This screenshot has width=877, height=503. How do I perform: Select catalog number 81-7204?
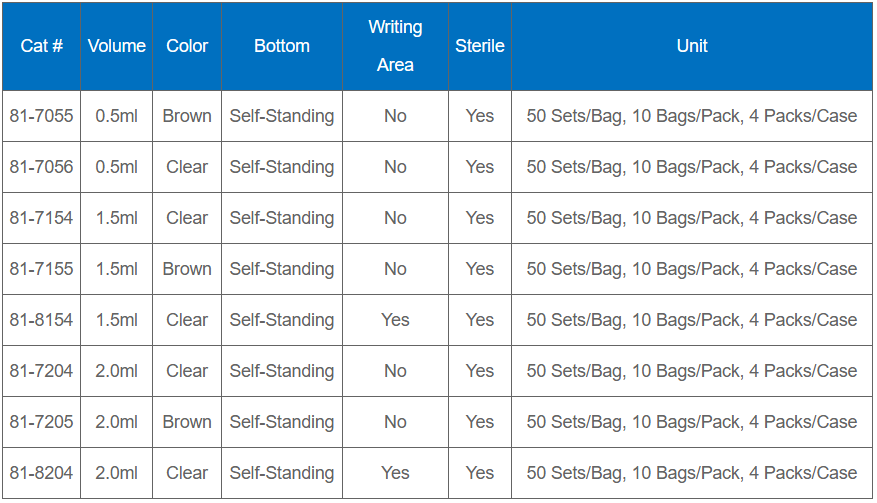[x=41, y=371]
